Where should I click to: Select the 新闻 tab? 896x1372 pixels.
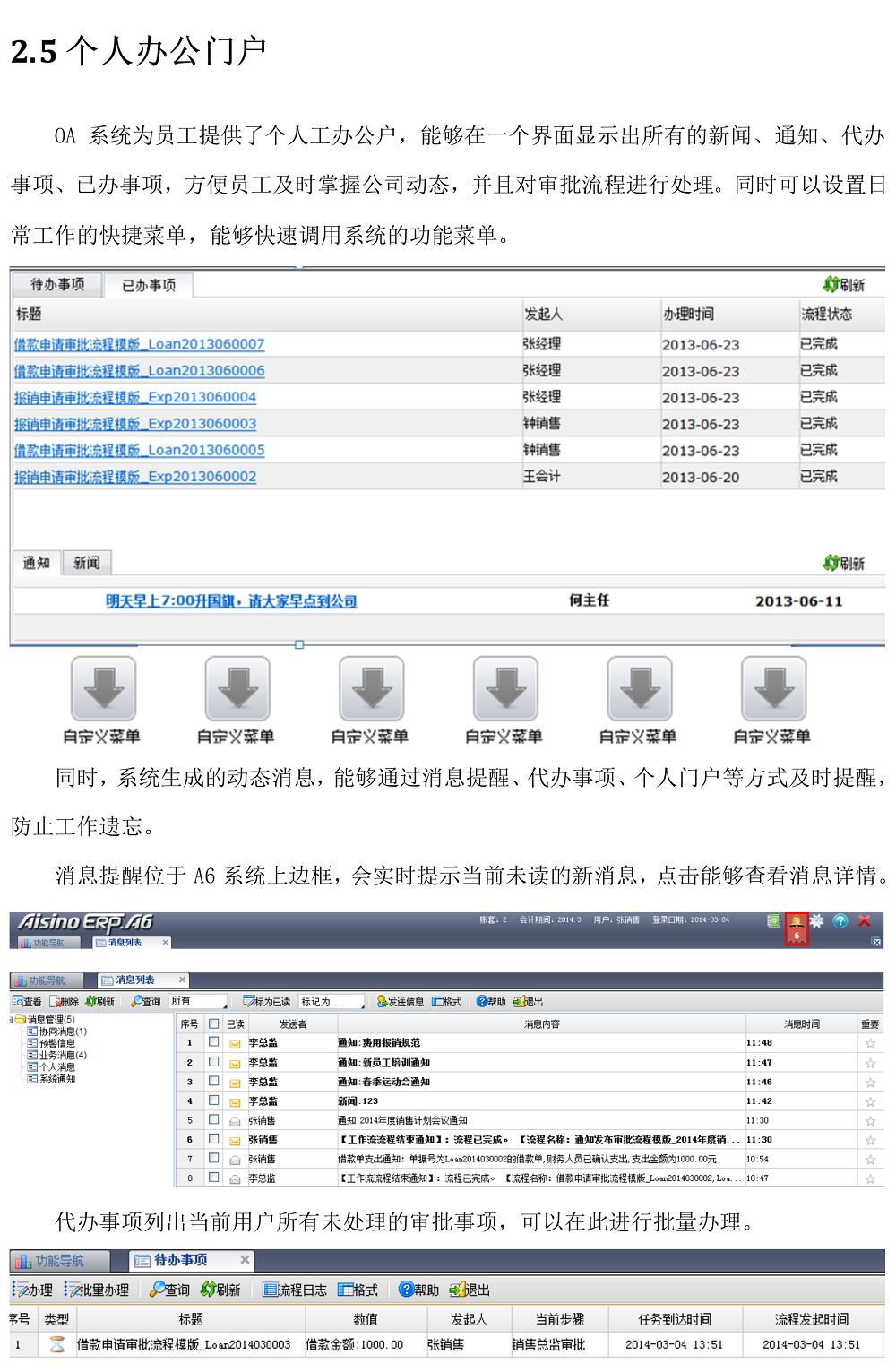[86, 563]
